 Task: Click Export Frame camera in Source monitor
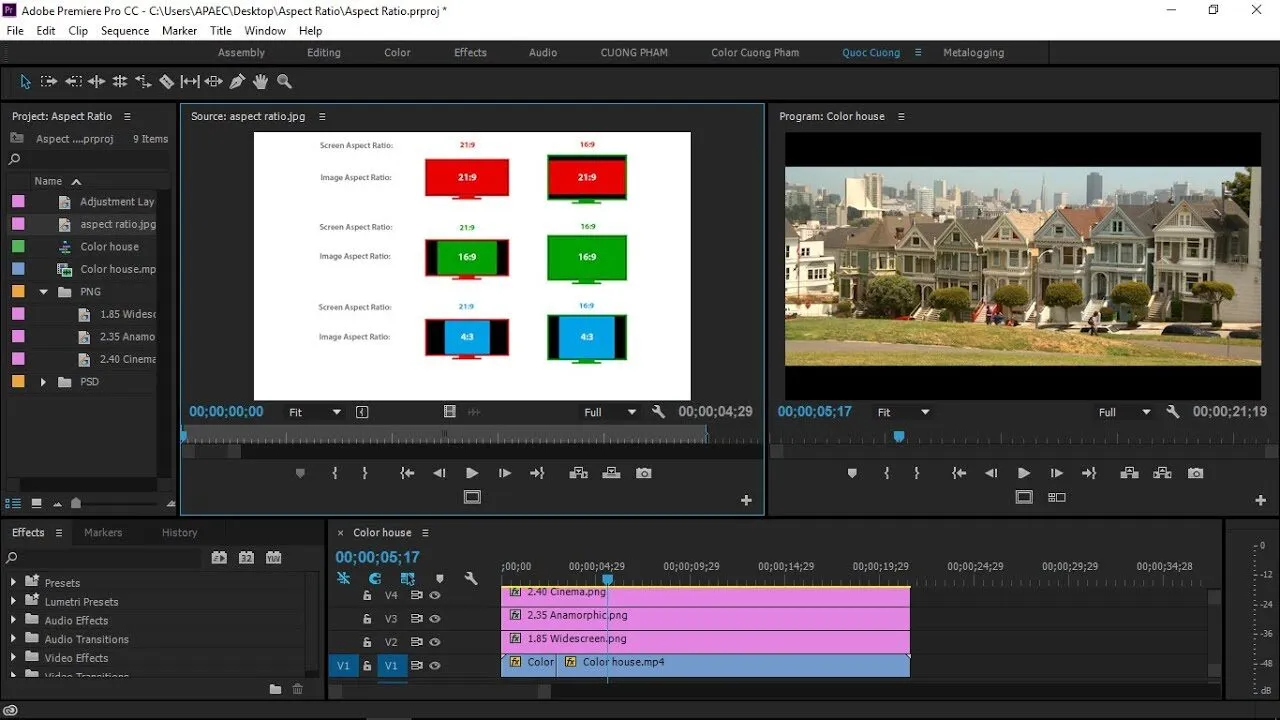[x=644, y=473]
